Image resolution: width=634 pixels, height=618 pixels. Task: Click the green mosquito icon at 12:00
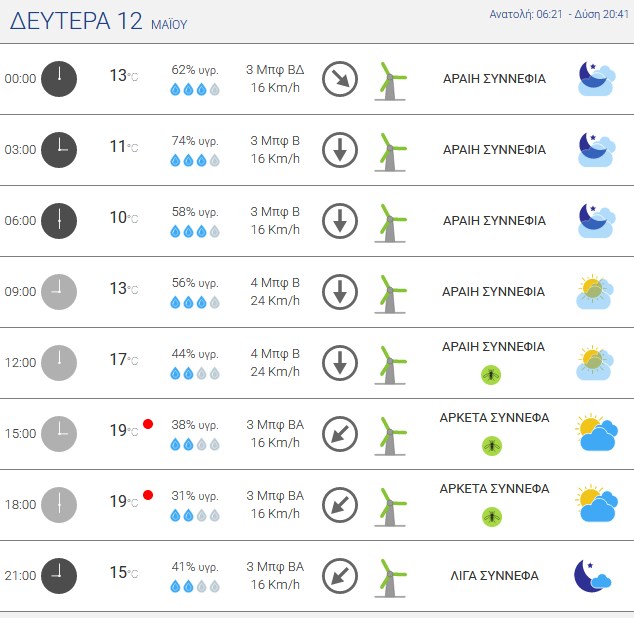[x=491, y=375]
